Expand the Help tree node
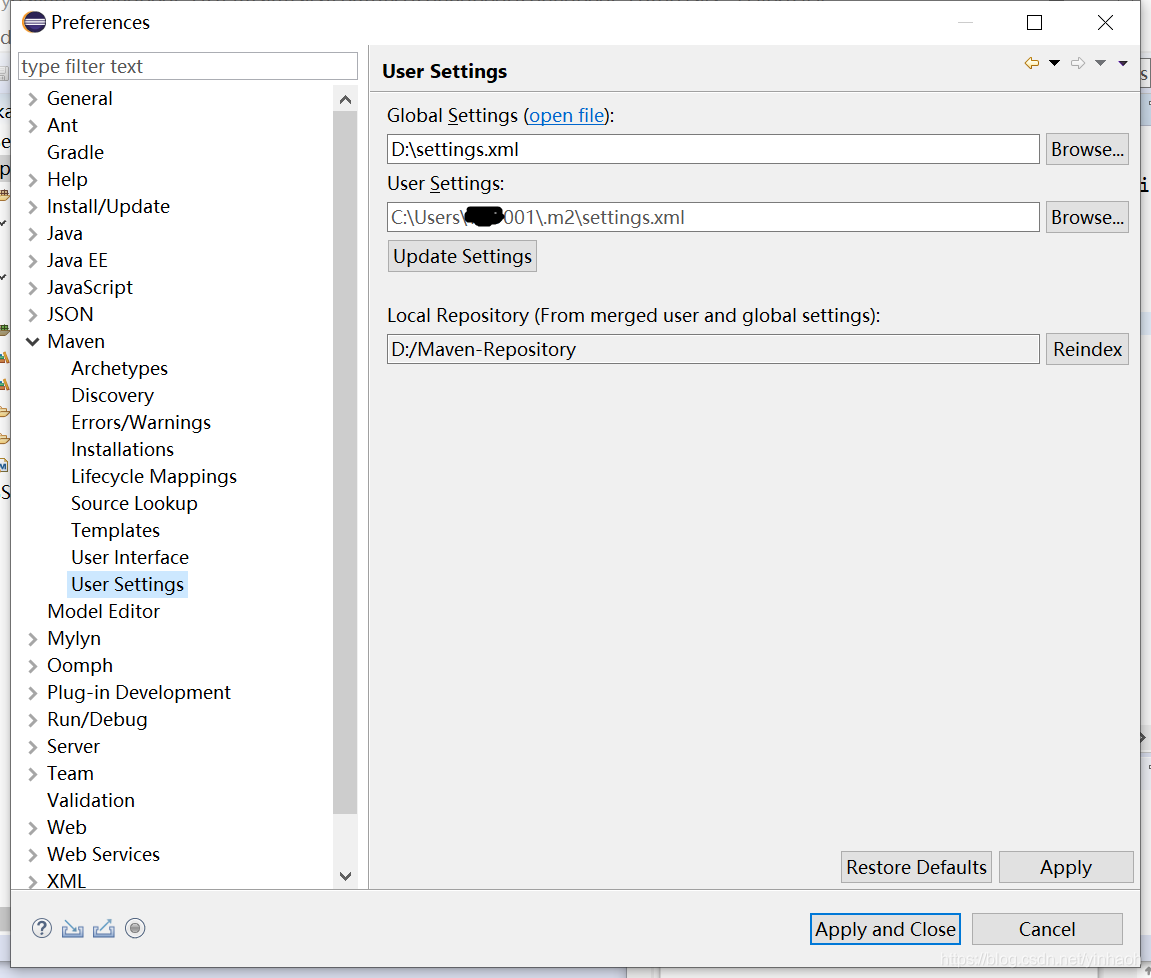 pos(32,180)
